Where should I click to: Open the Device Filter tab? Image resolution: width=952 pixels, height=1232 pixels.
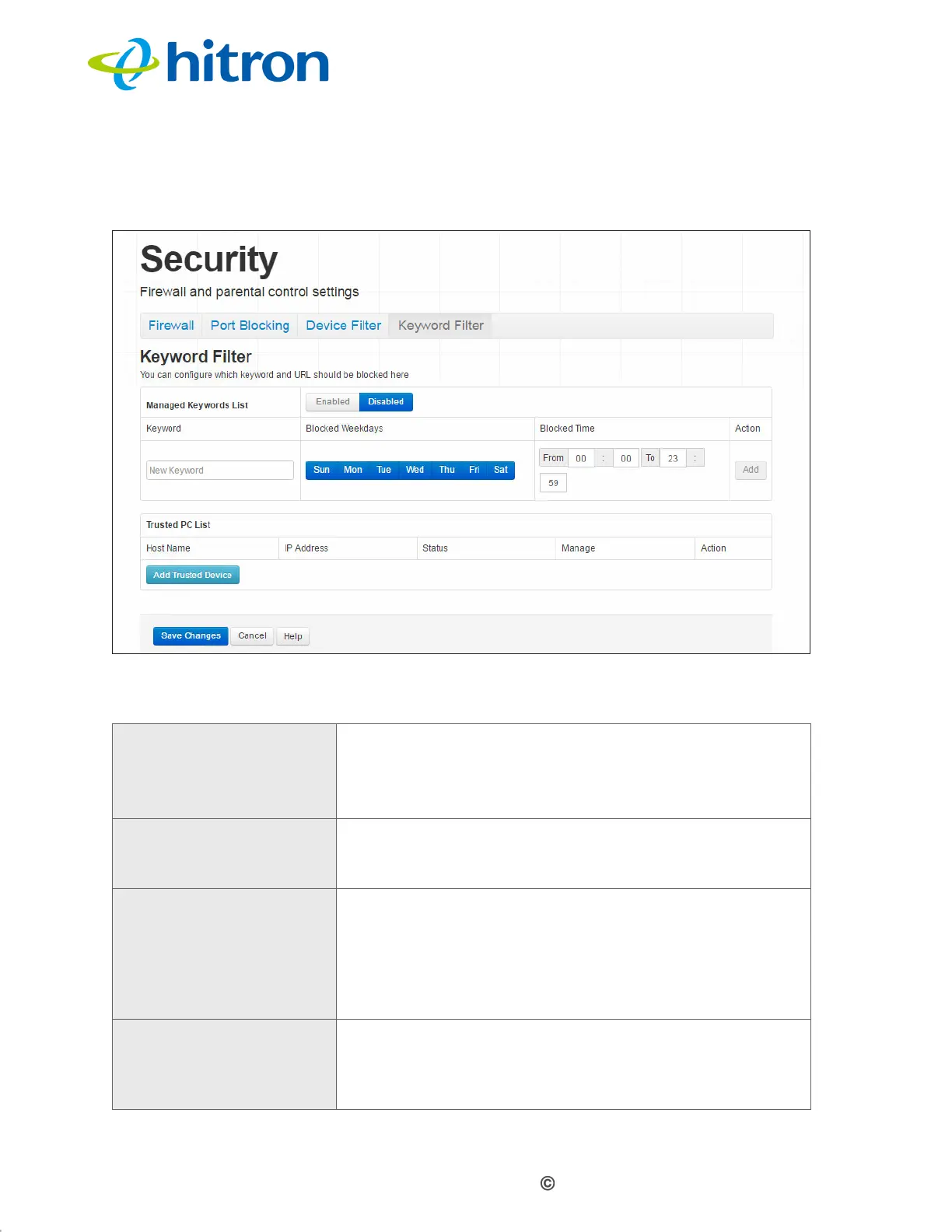click(343, 326)
